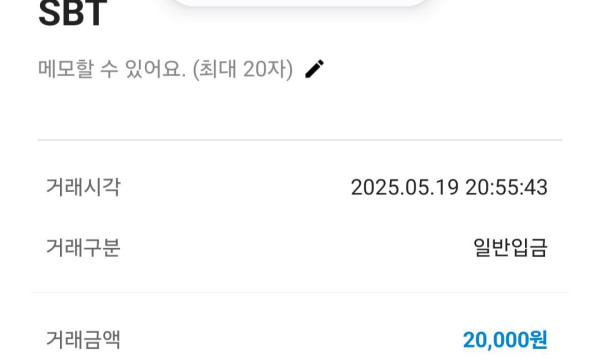The width and height of the screenshot is (600, 364).
Task: Tap the rounded popup card at top
Action: pyautogui.click(x=300, y=3)
